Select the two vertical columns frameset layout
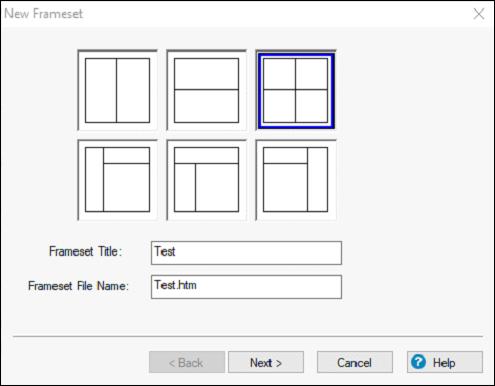Viewport: 495px width, 386px height. click(x=117, y=90)
